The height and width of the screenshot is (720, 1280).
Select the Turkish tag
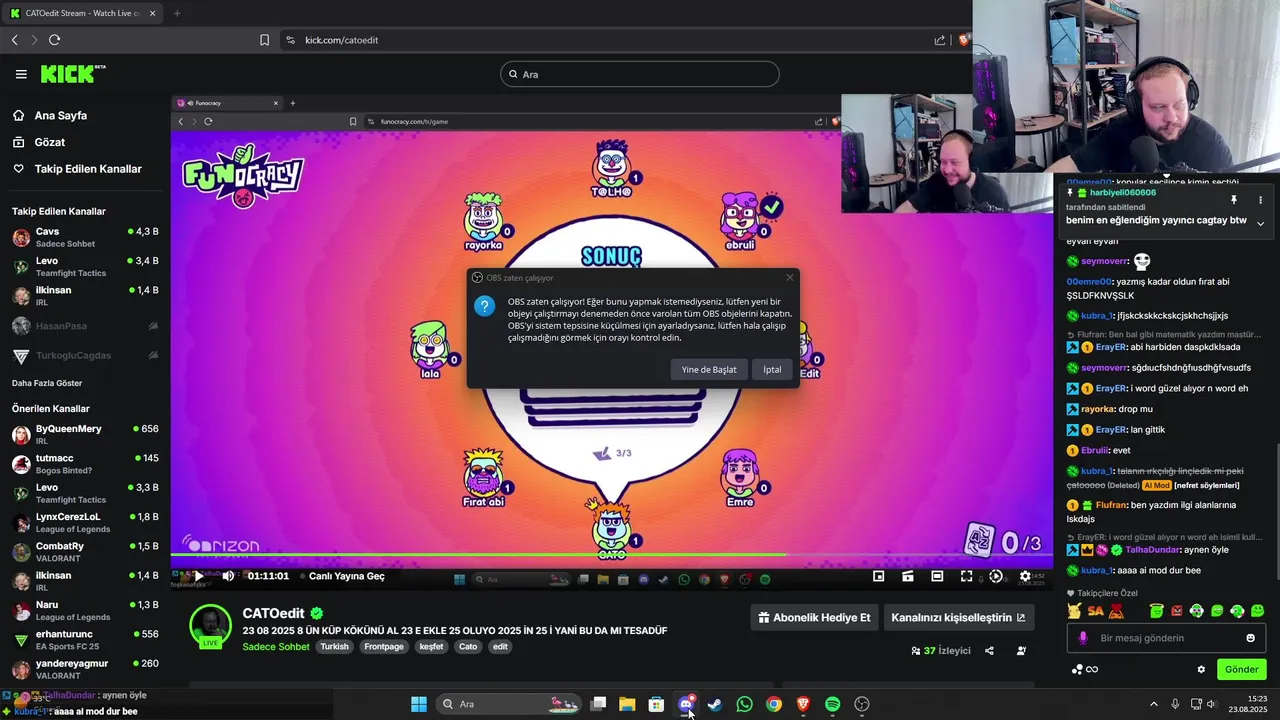tap(334, 647)
